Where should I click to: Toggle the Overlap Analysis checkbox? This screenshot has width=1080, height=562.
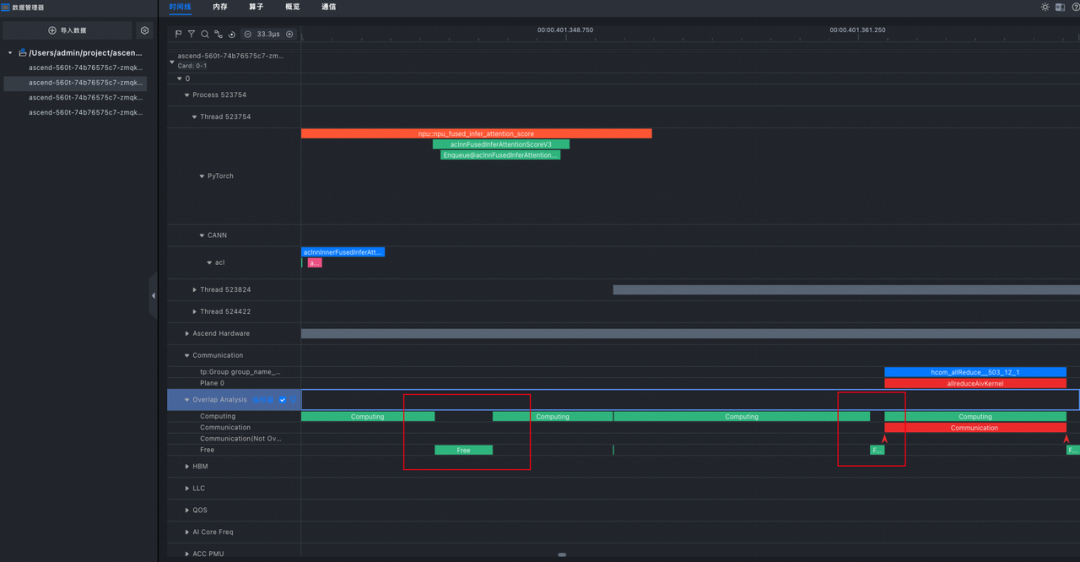[x=282, y=399]
